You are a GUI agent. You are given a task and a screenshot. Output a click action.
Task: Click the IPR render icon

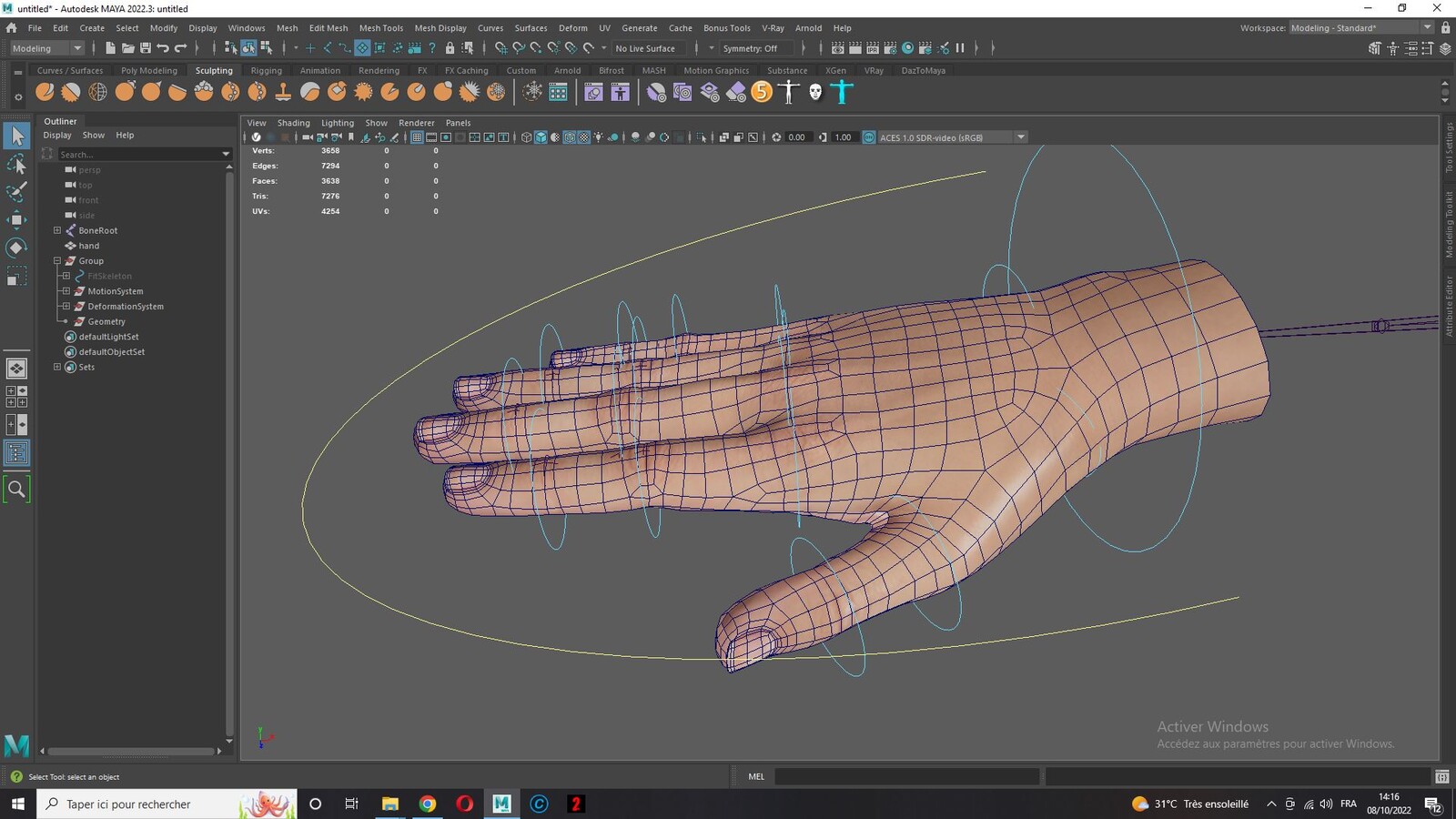[x=873, y=48]
